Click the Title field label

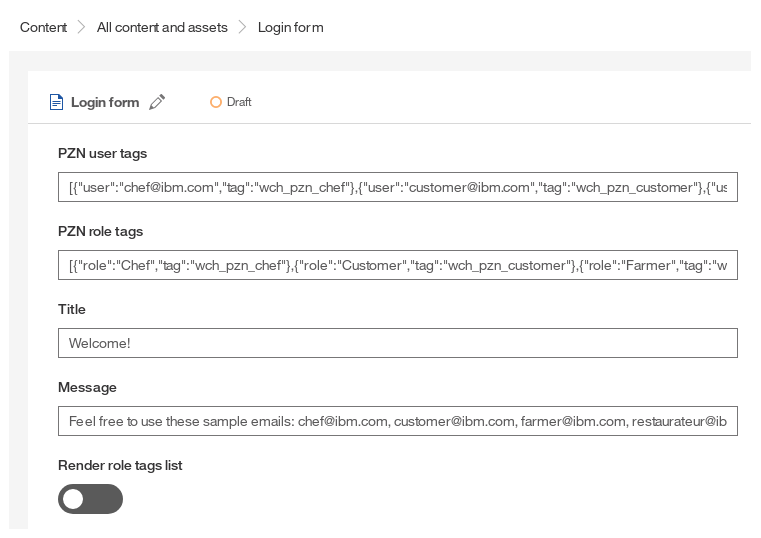pyautogui.click(x=72, y=309)
